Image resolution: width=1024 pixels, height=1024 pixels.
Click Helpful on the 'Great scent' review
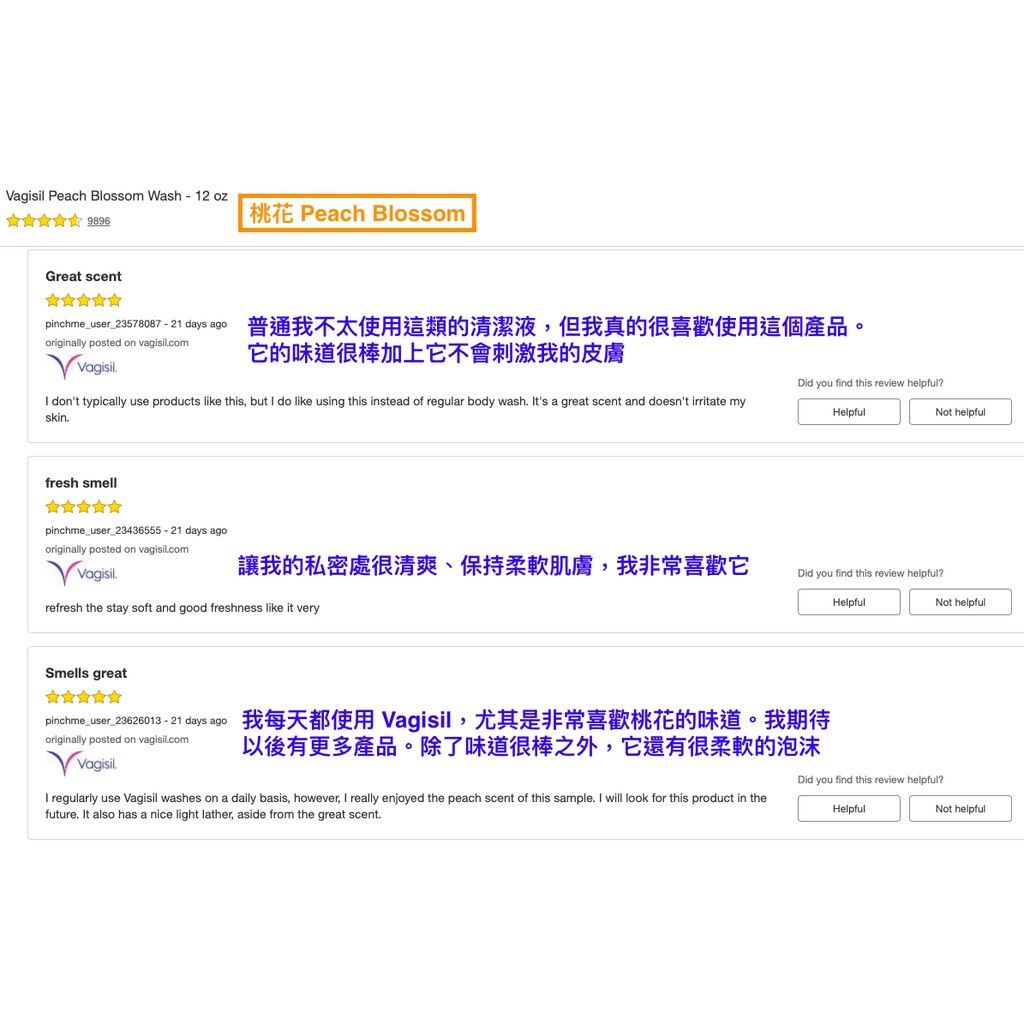pos(848,412)
